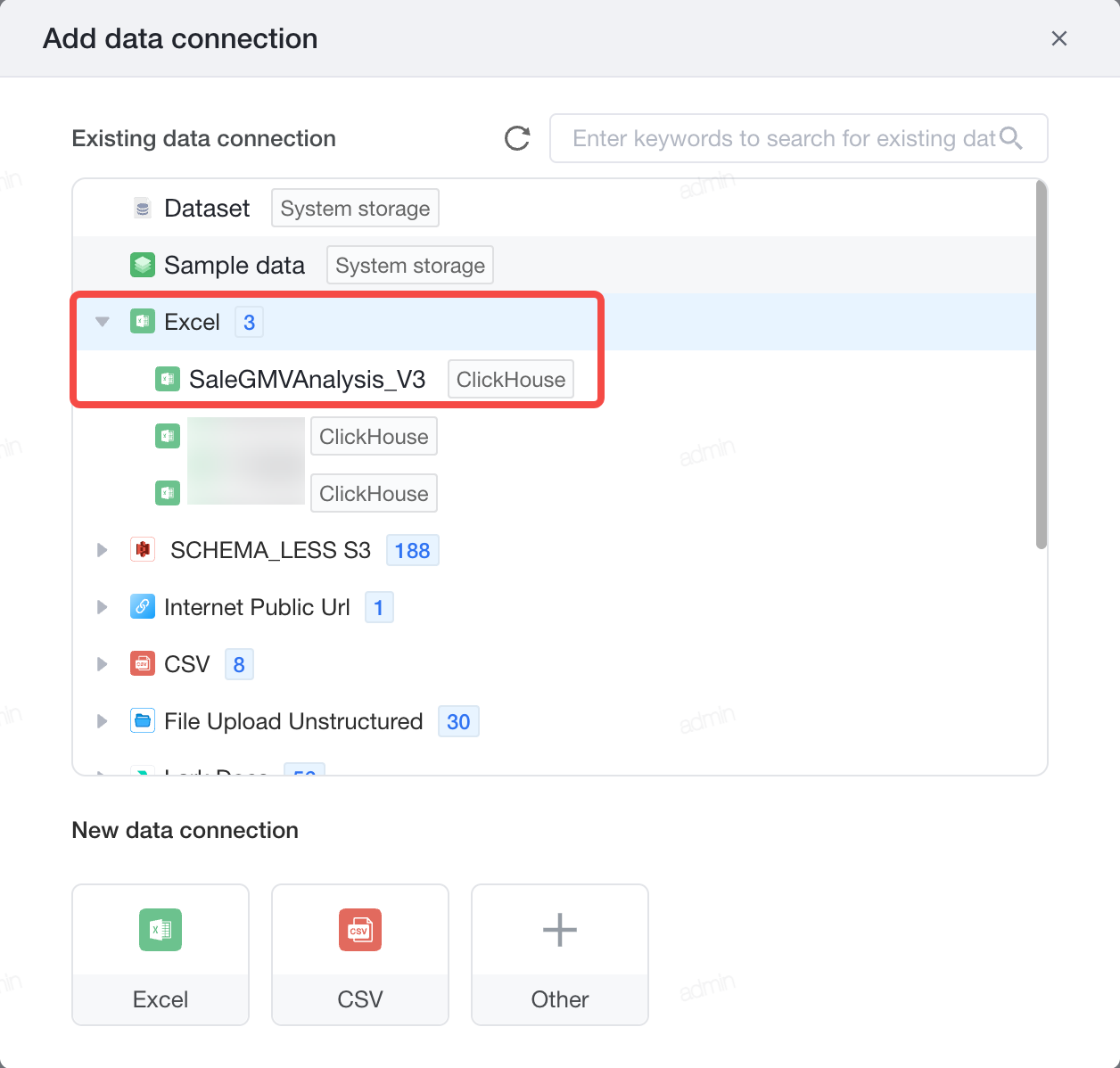Screen dimensions: 1120x1068
Task: Click the connection list vertical scrollbar
Action: [x=1041, y=366]
